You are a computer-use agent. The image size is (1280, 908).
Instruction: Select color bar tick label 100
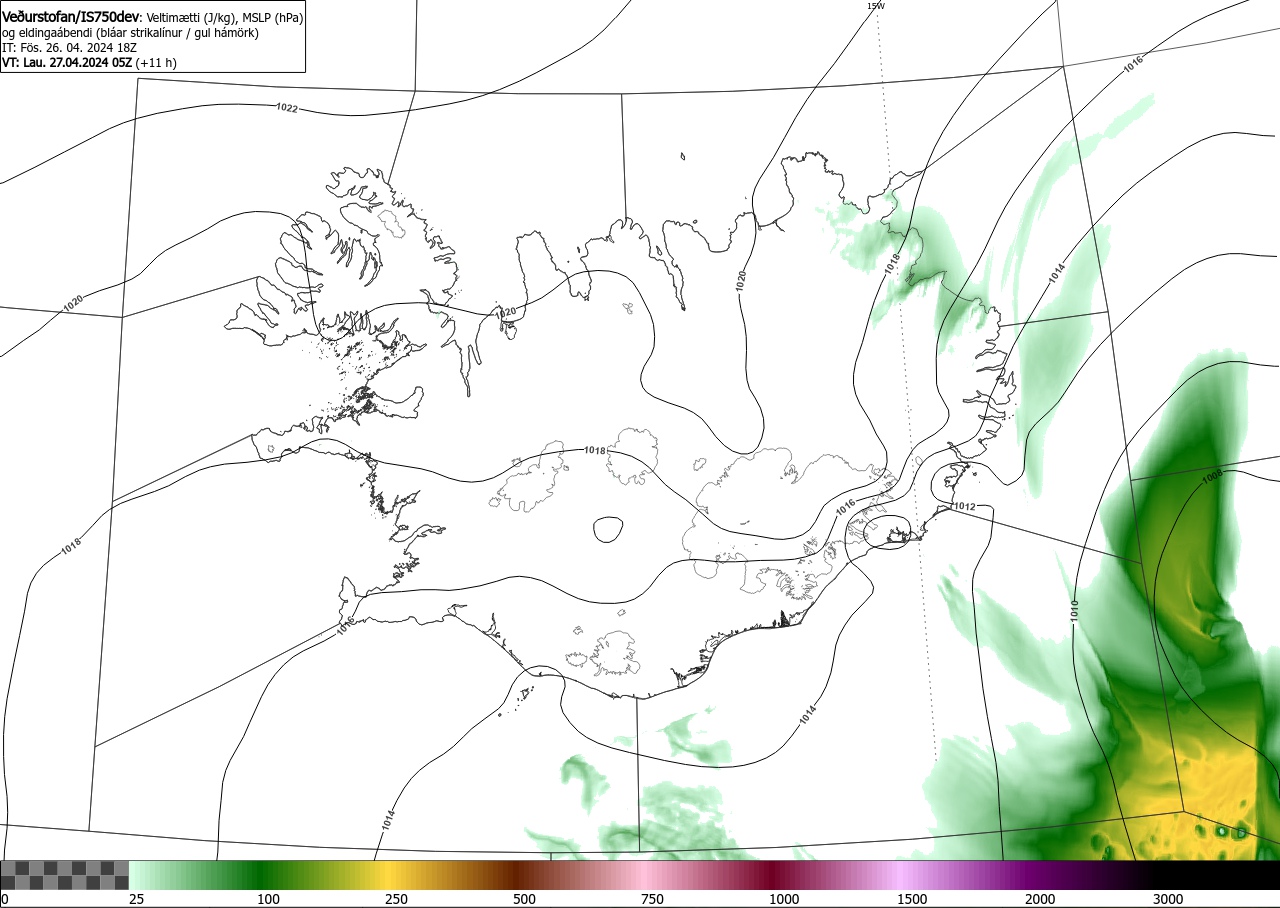(x=268, y=899)
